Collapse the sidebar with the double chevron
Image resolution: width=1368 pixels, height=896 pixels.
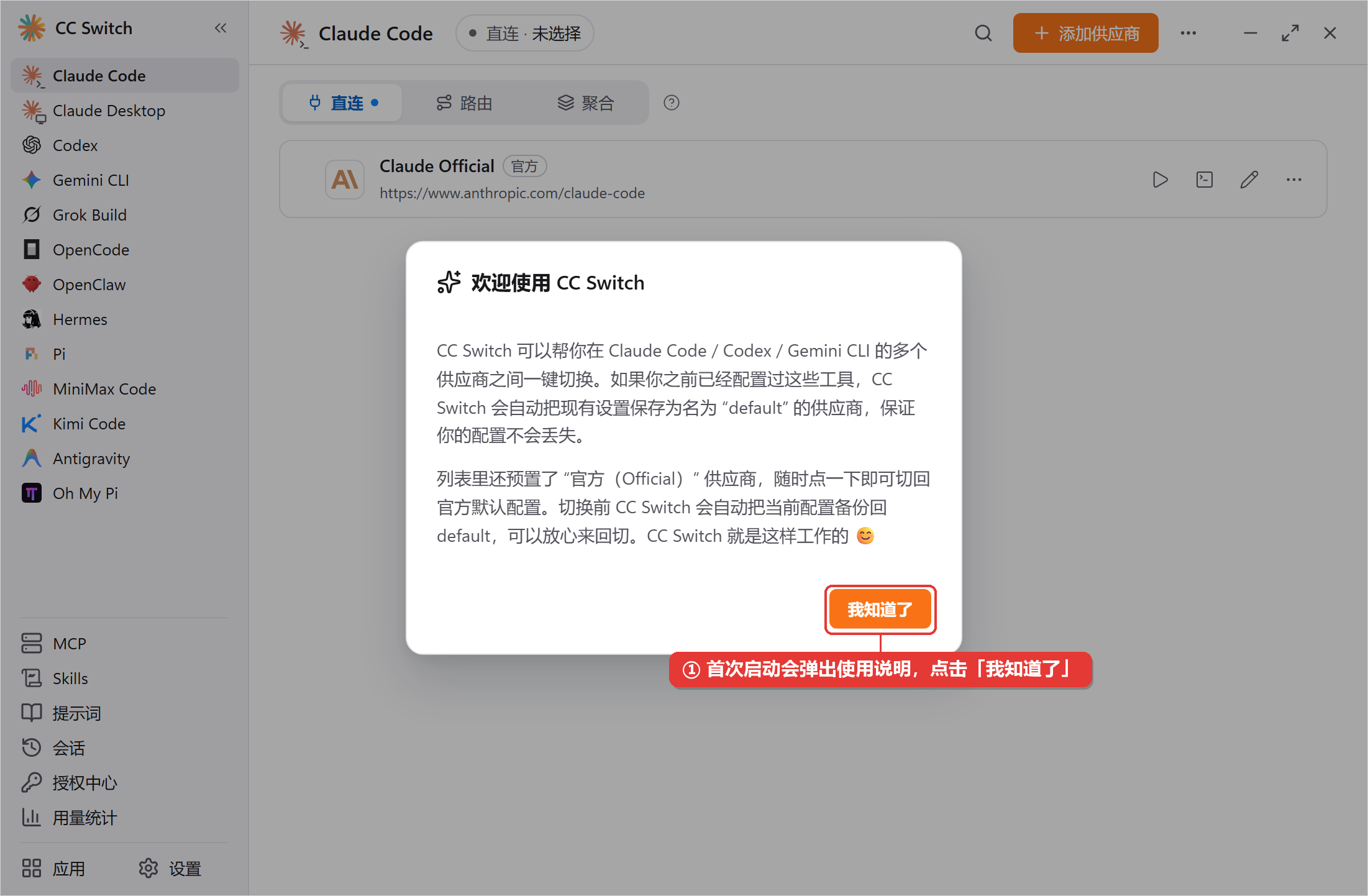click(221, 28)
